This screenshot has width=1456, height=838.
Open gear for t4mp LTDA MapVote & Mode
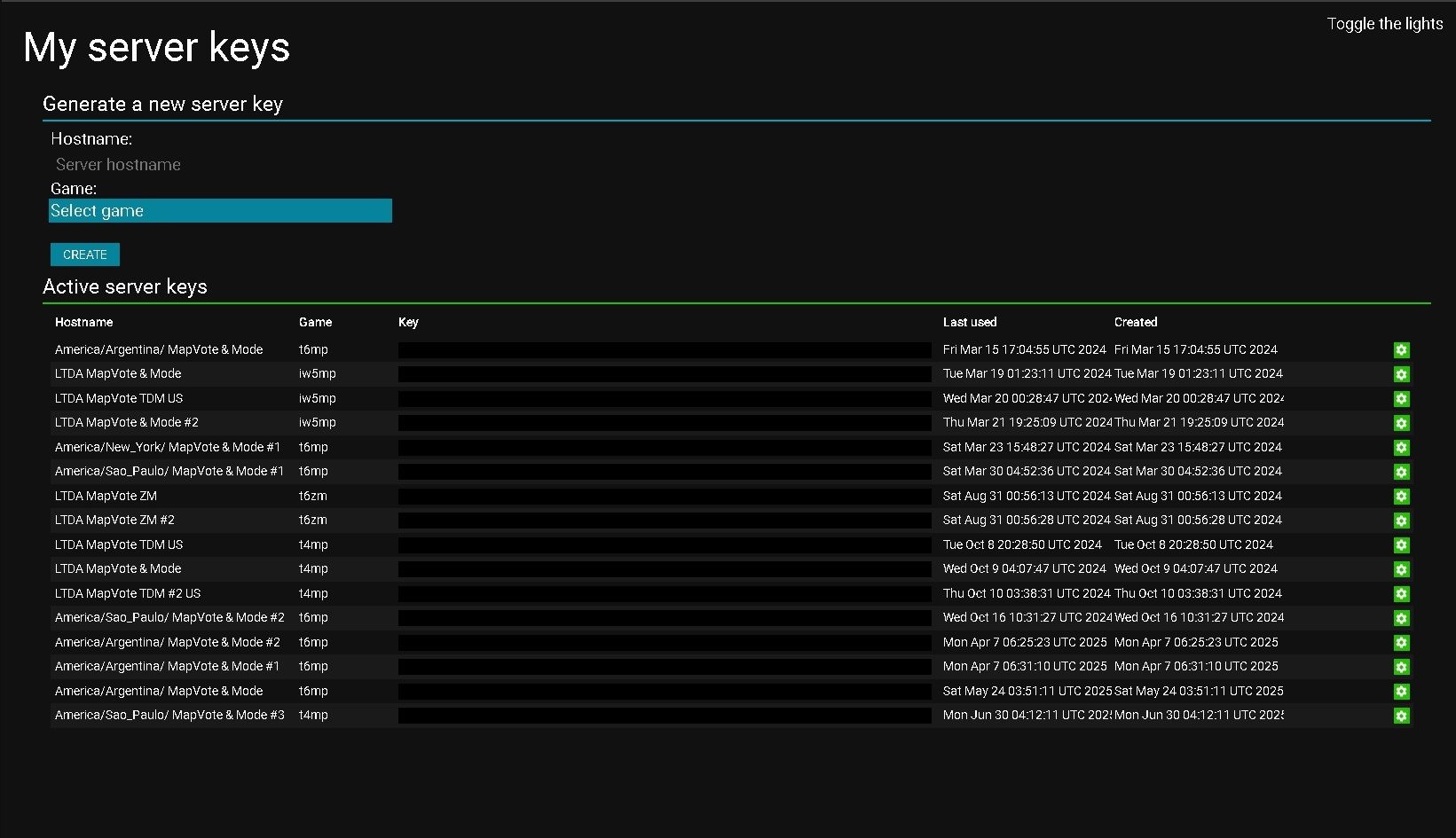pyautogui.click(x=1401, y=569)
